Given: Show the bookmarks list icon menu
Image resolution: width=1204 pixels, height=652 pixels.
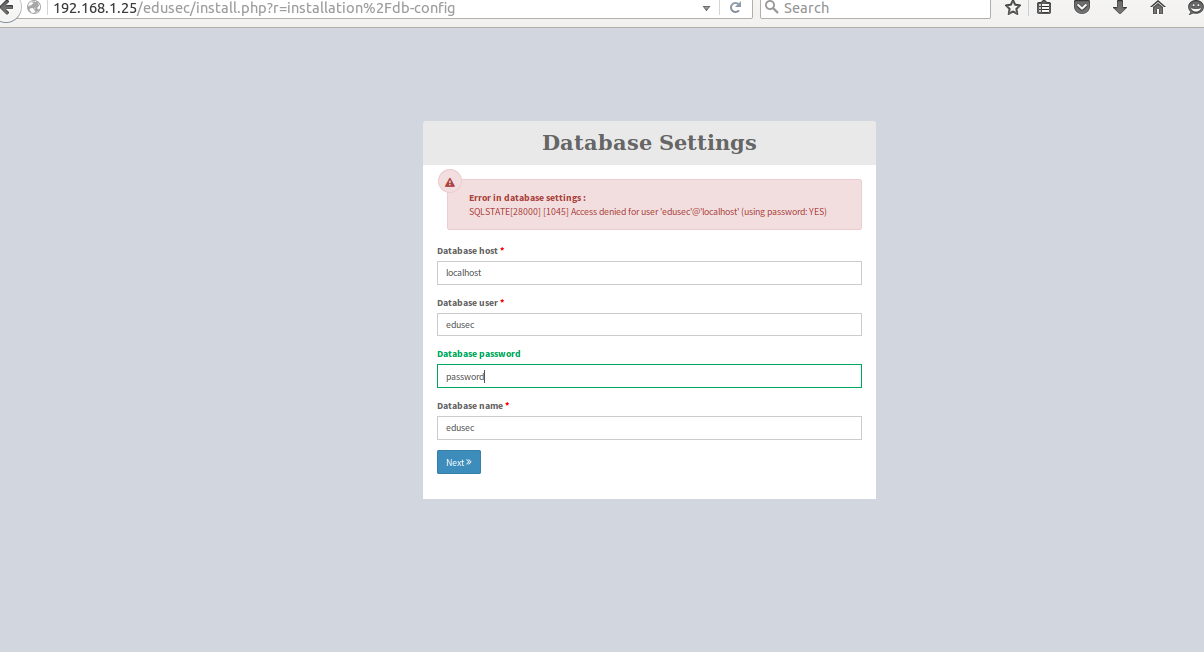Looking at the screenshot, I should pyautogui.click(x=1044, y=7).
